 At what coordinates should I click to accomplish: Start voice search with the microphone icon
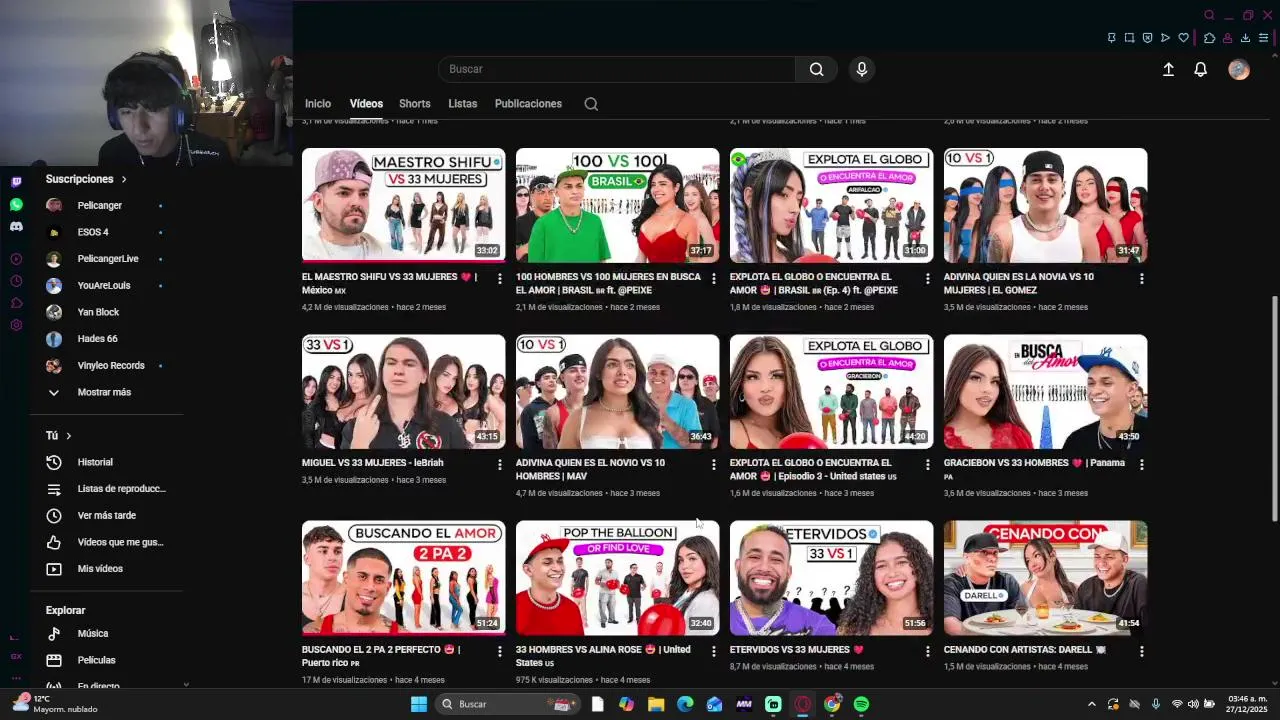862,69
